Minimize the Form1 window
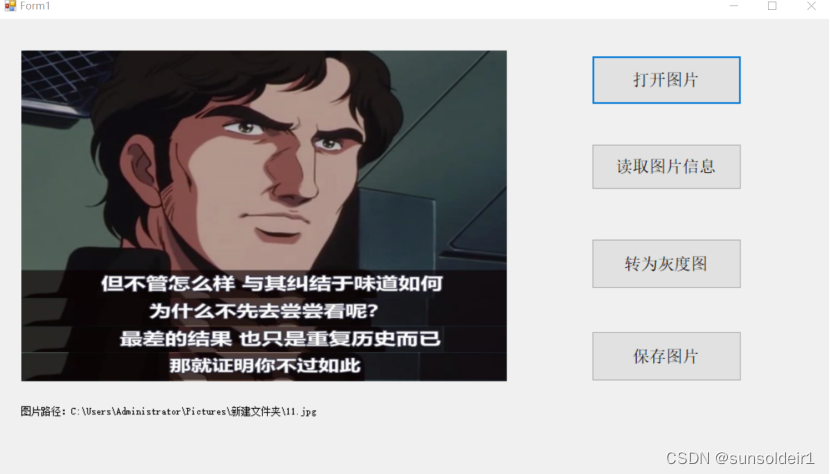Viewport: 830px width, 474px height. click(x=734, y=6)
